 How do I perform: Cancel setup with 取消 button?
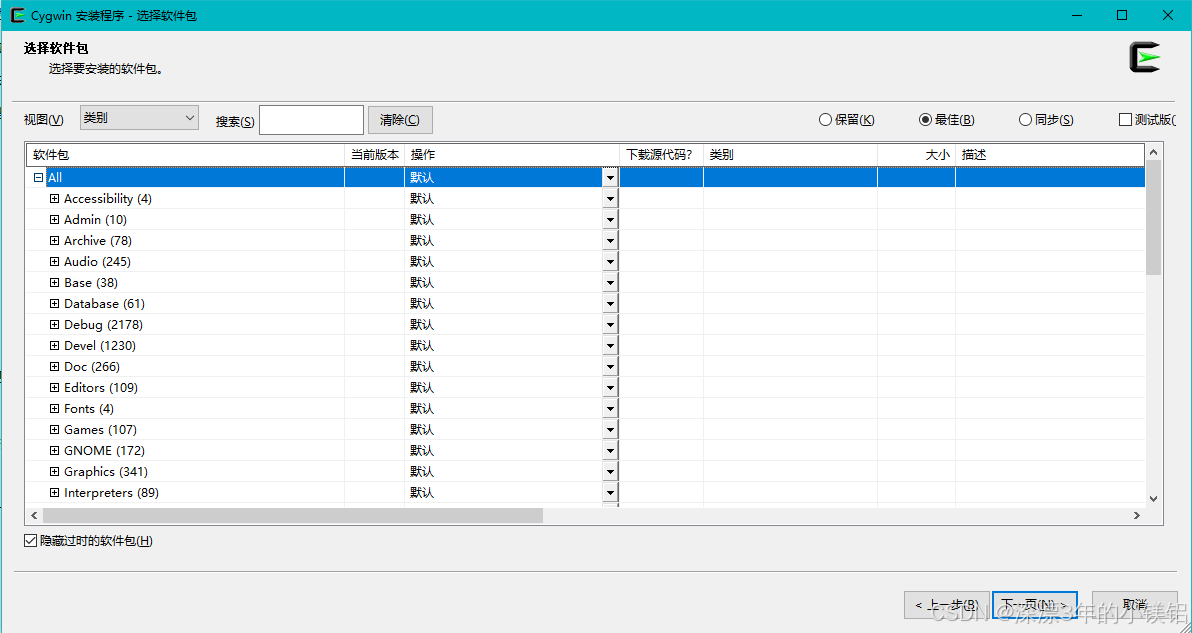[x=1134, y=605]
